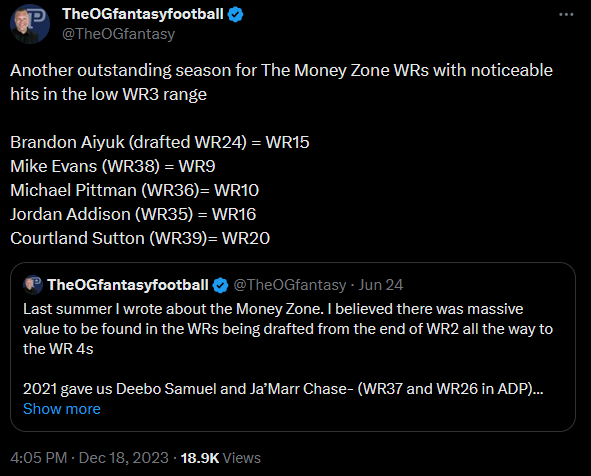Expand quoted tweet with Show more
The image size is (591, 476).
(62, 409)
